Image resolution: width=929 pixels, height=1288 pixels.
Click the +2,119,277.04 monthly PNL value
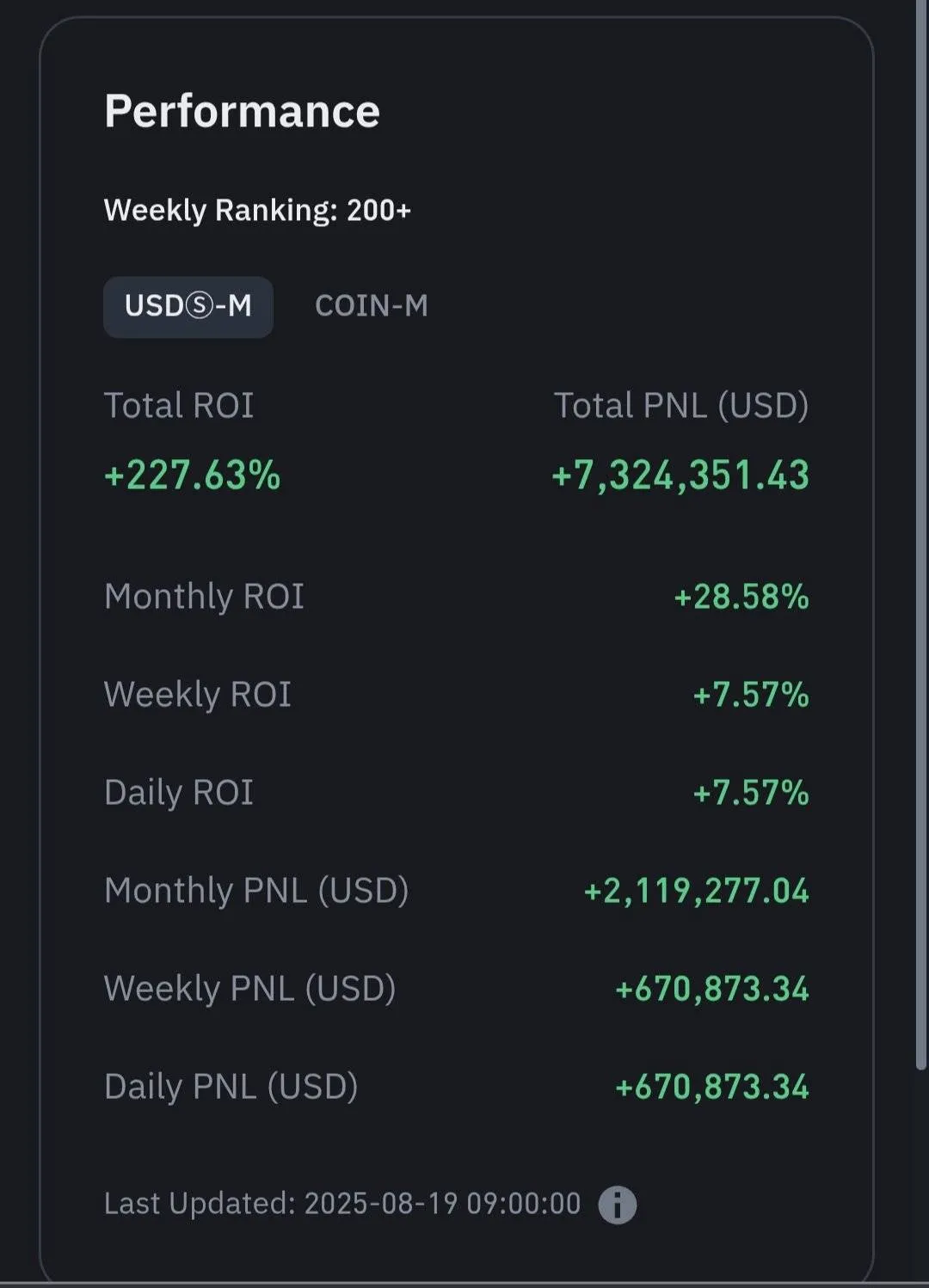coord(696,891)
